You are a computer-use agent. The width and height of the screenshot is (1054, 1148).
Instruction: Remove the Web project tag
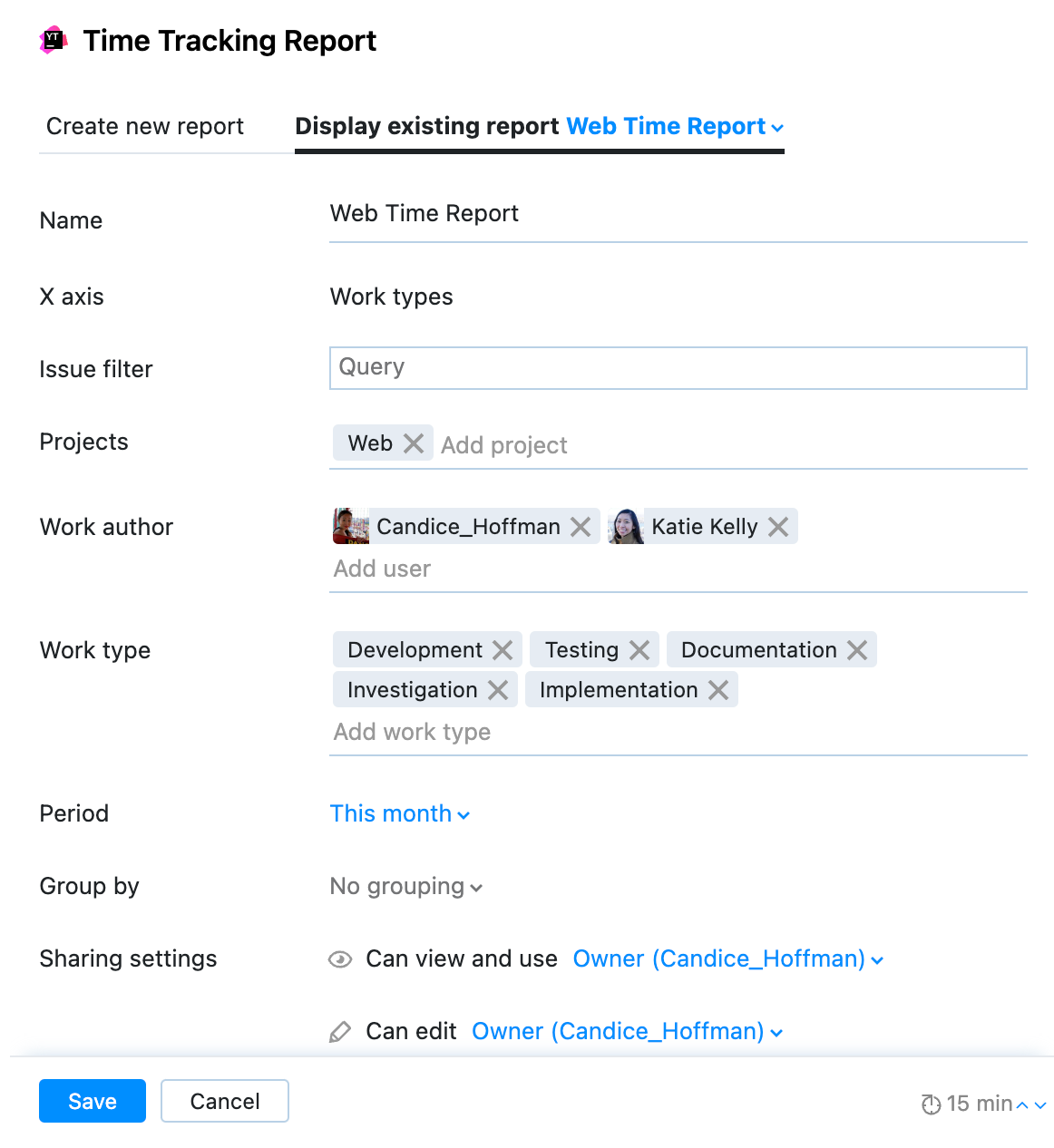tap(414, 443)
